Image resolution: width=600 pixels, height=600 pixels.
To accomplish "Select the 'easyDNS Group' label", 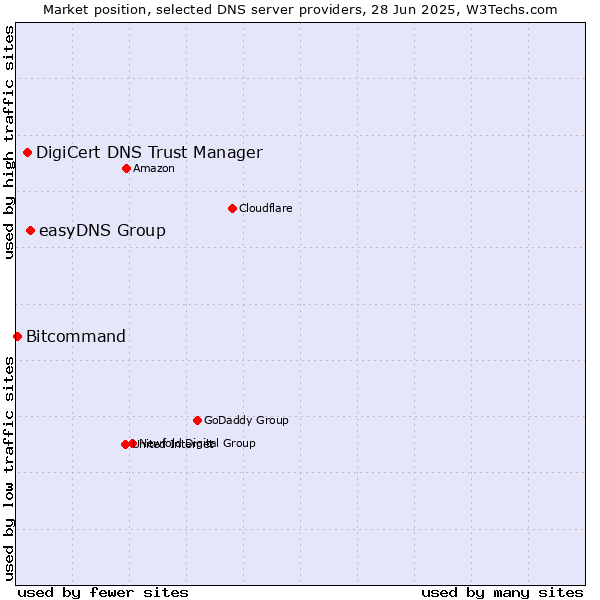I will click(103, 231).
